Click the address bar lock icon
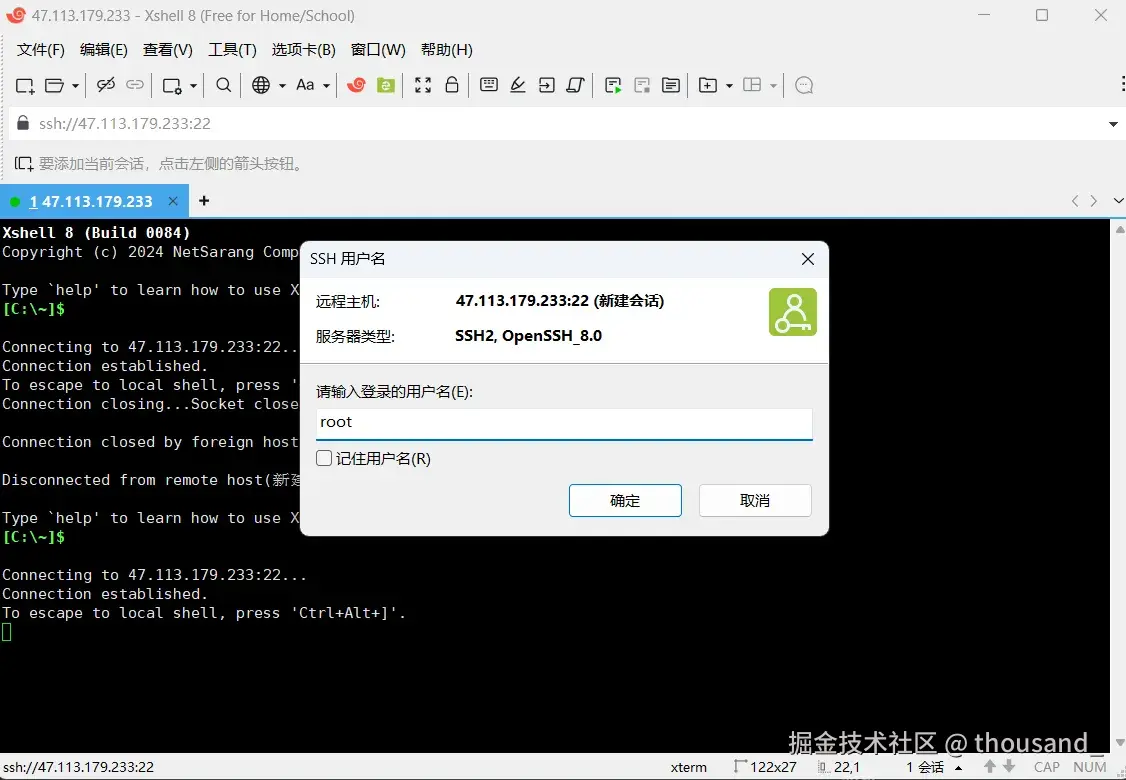 tap(23, 123)
